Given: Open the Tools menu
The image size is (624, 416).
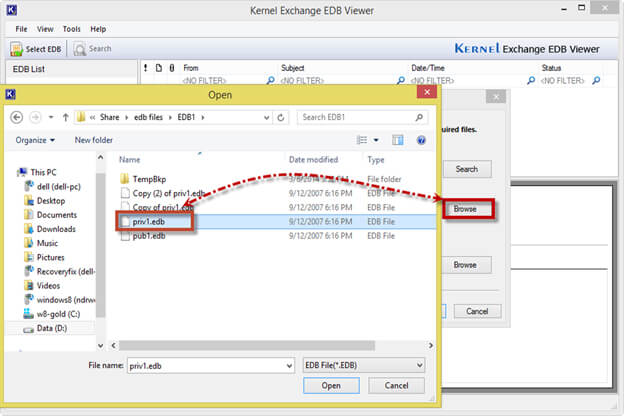Looking at the screenshot, I should 72,29.
